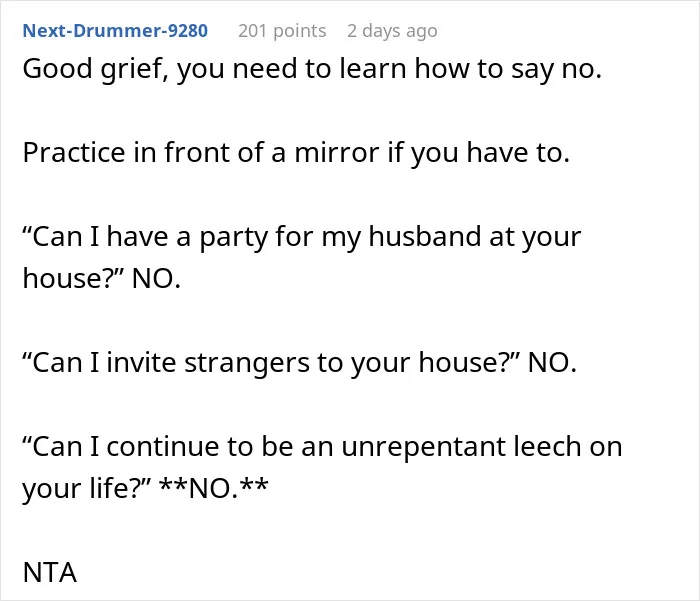Click the your life?” text on the last quote
This screenshot has height=601, width=700.
87,488
